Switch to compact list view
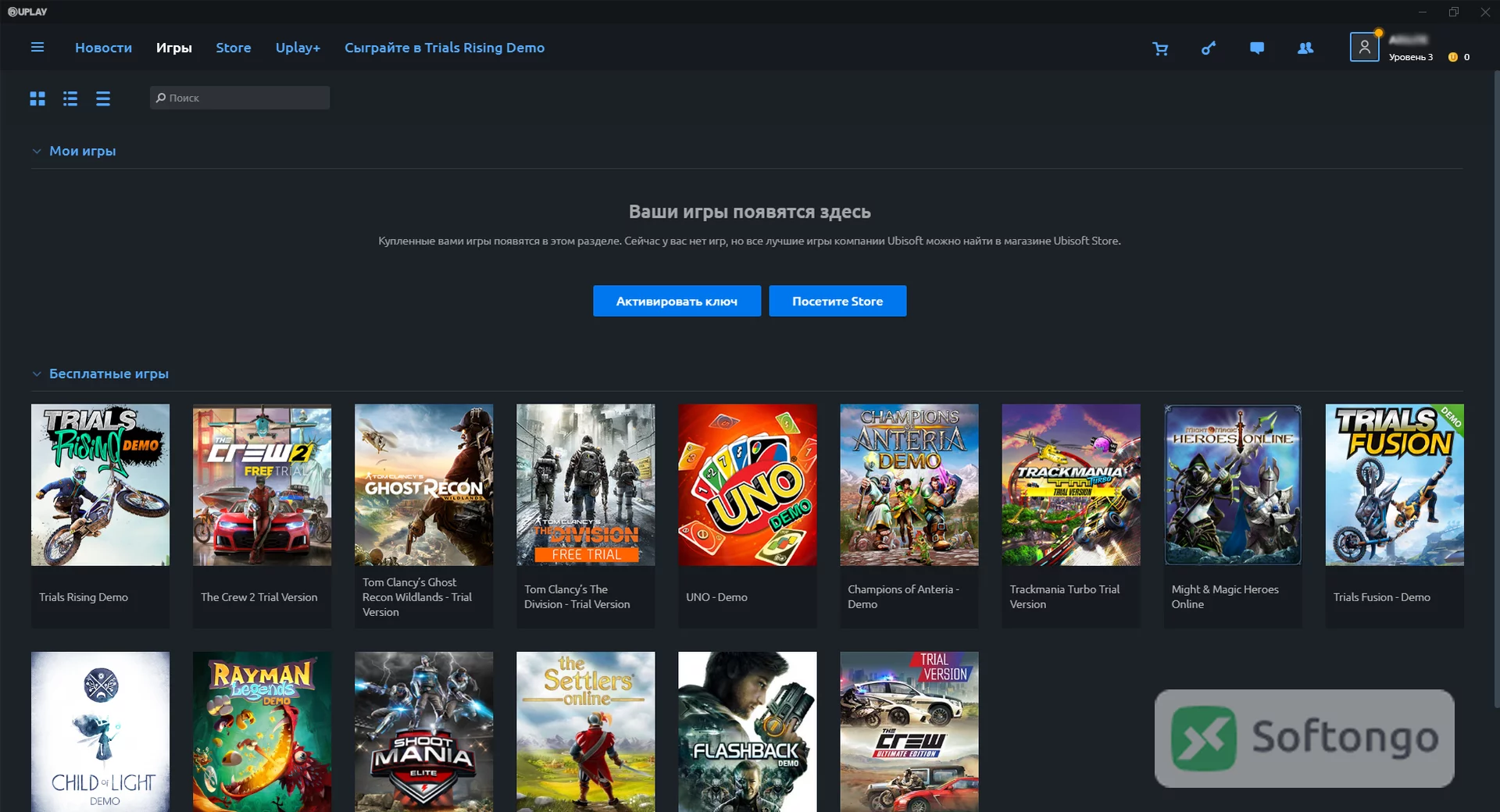 pos(103,98)
